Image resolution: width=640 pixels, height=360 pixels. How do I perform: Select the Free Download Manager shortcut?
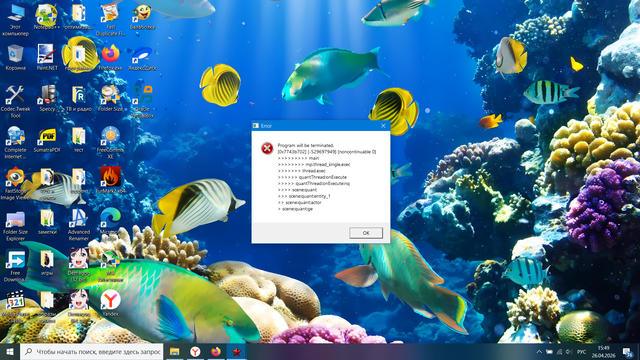click(x=15, y=266)
